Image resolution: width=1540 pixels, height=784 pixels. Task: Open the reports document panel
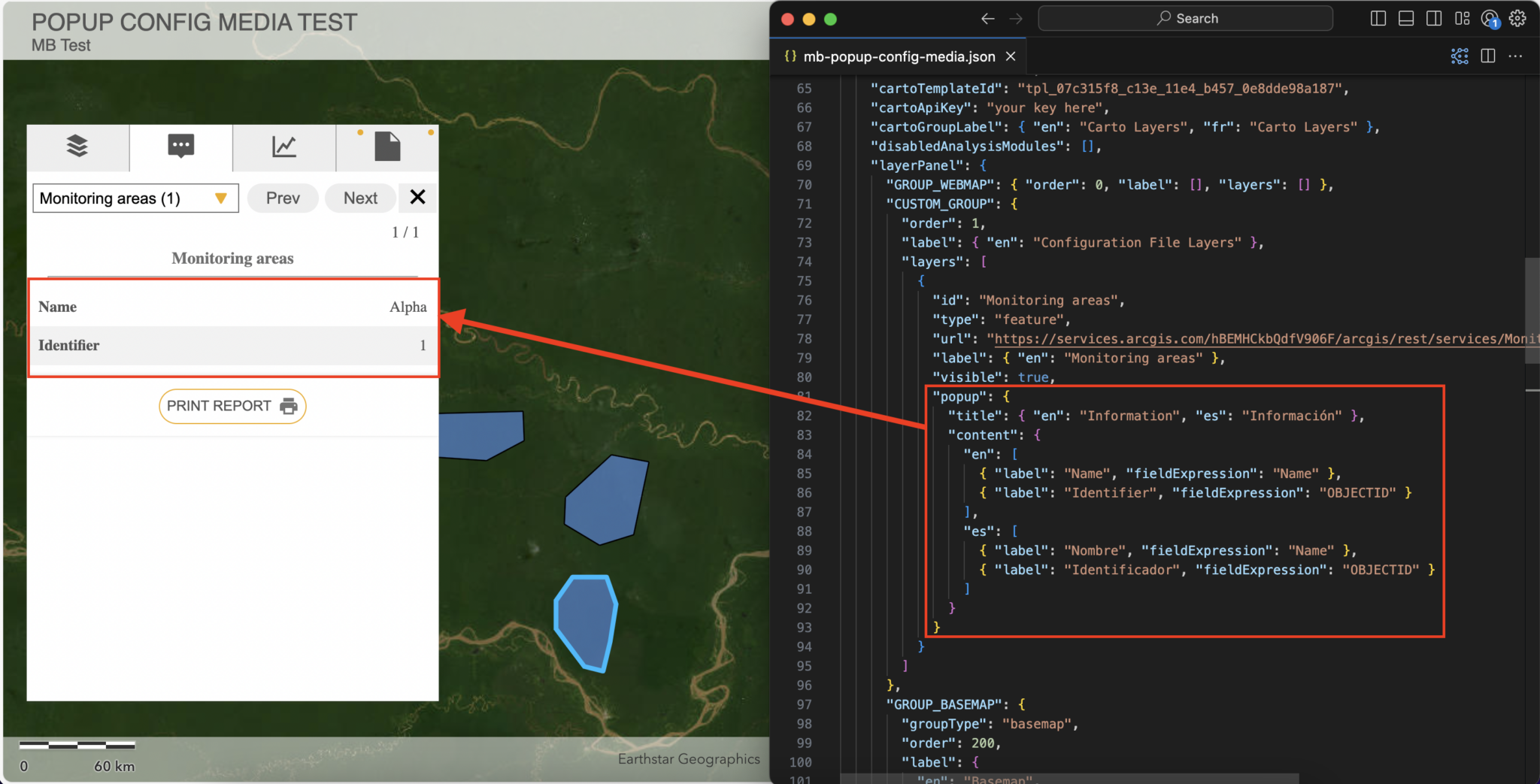tap(387, 147)
